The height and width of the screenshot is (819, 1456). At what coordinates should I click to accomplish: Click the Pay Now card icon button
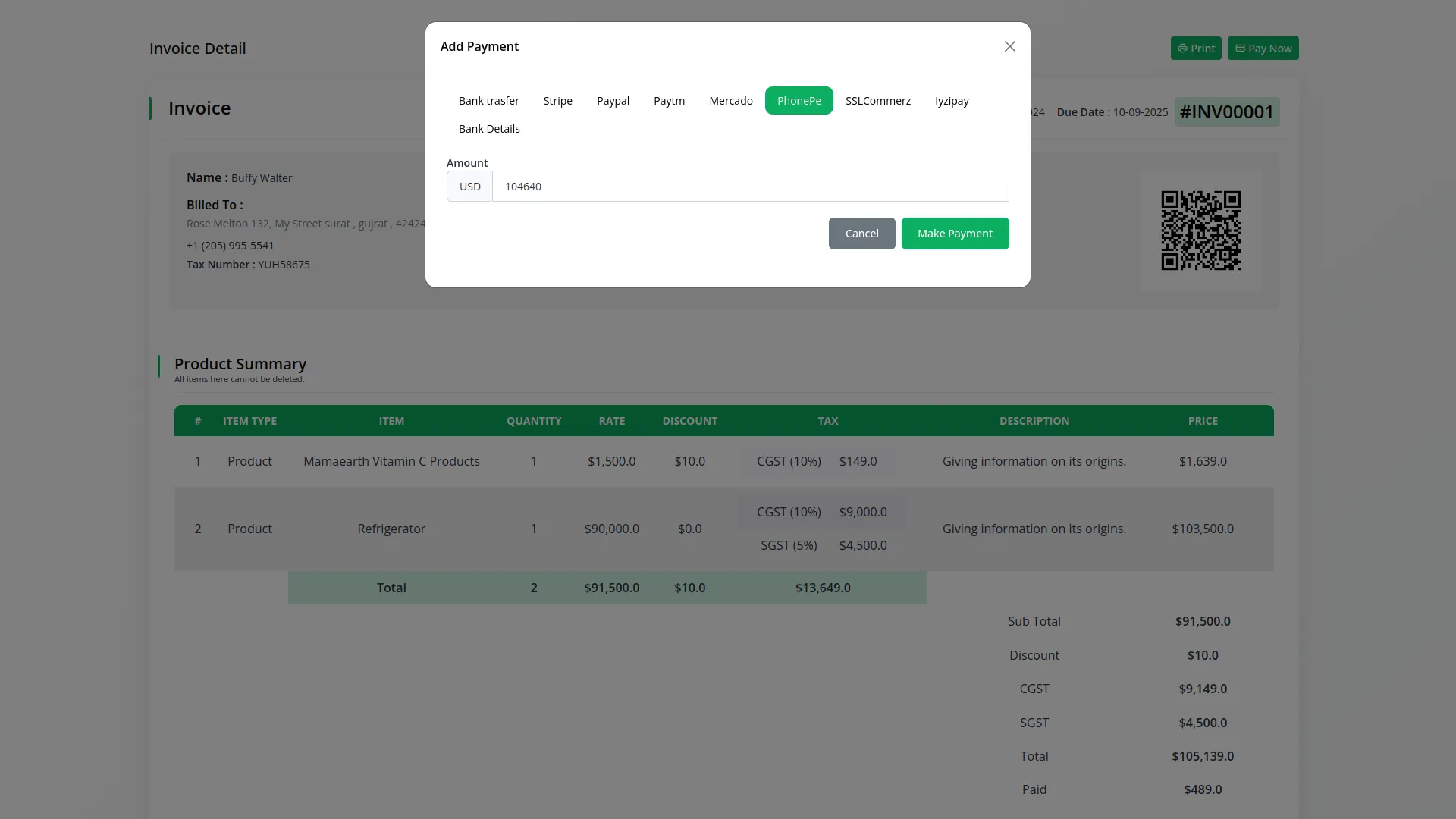(x=1262, y=49)
